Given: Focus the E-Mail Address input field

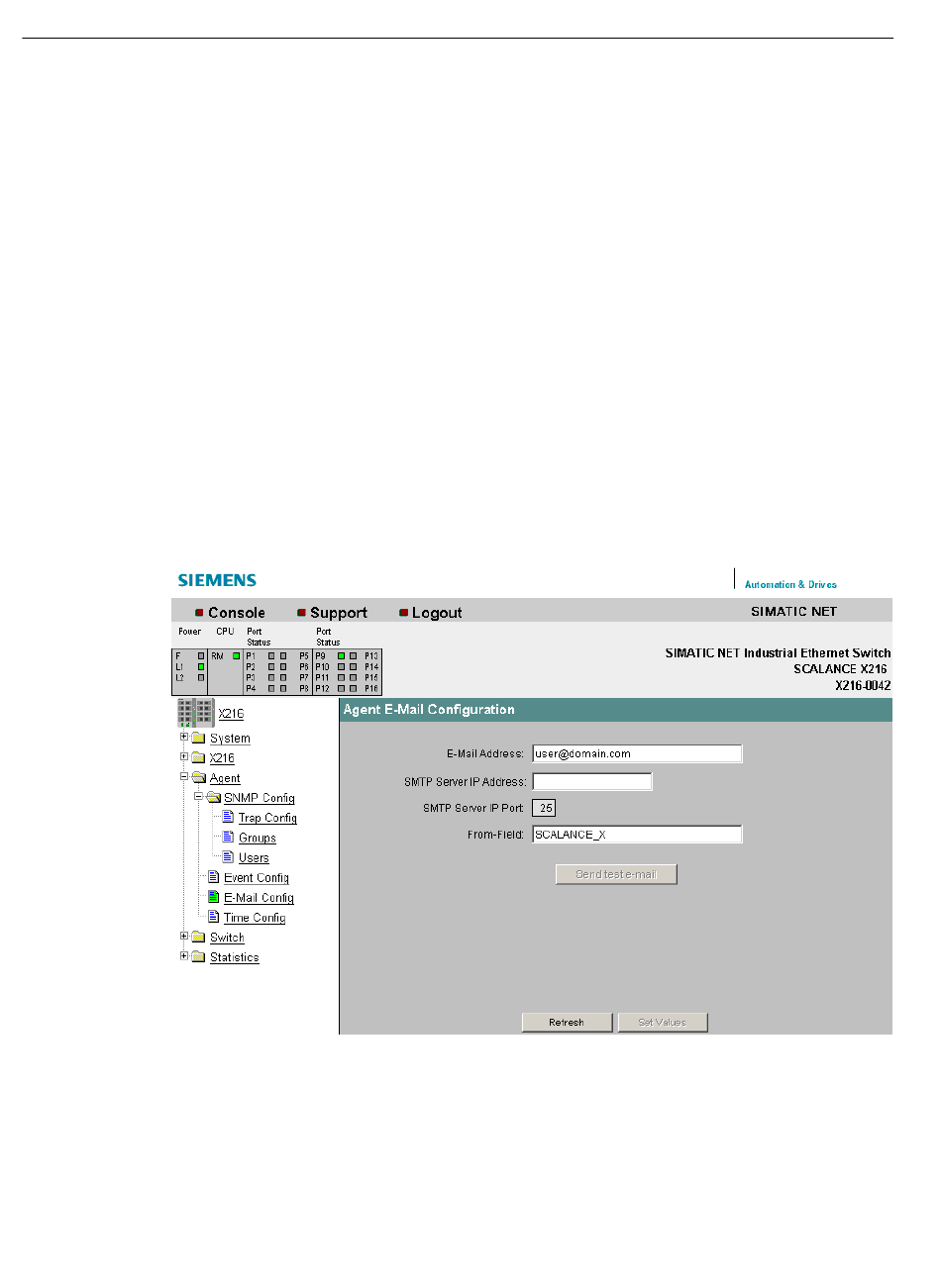Looking at the screenshot, I should pyautogui.click(x=637, y=753).
